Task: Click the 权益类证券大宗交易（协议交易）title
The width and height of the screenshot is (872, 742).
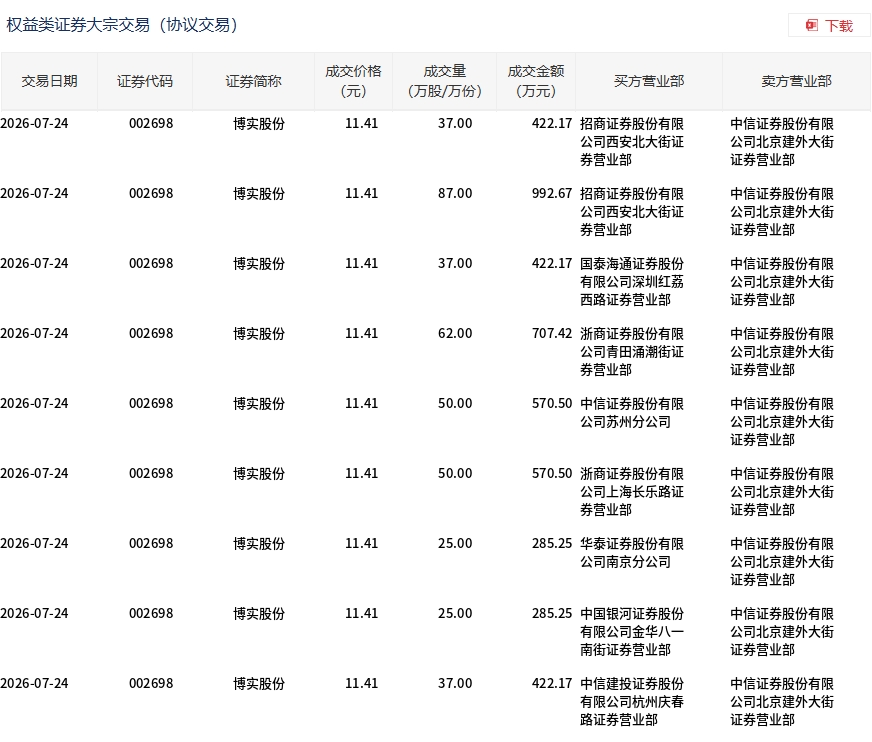Action: [x=122, y=25]
